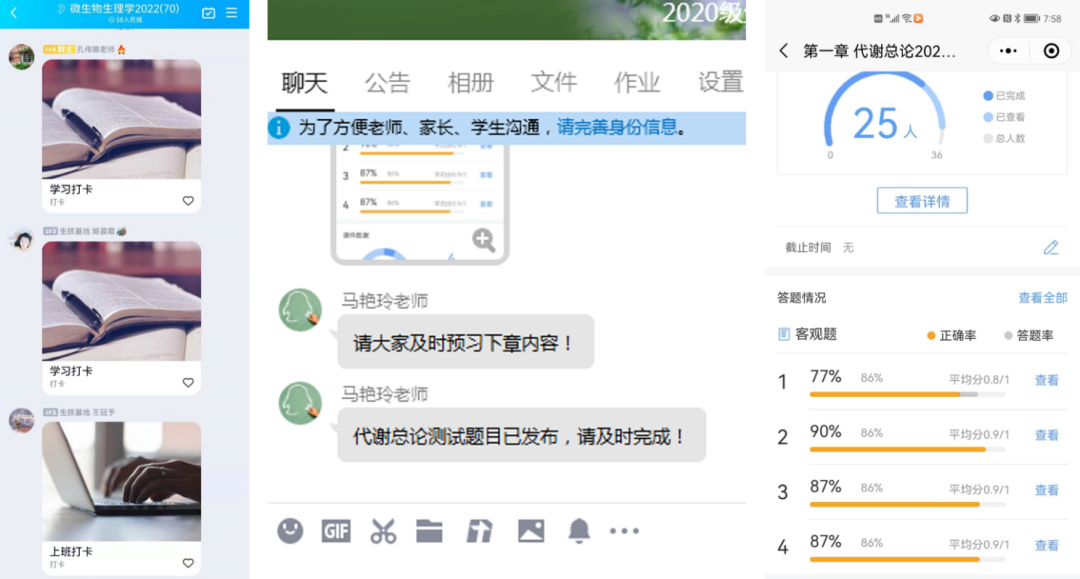Click the pencil edit icon beside 截止时间
Screen dimensions: 1080x579
point(1050,248)
